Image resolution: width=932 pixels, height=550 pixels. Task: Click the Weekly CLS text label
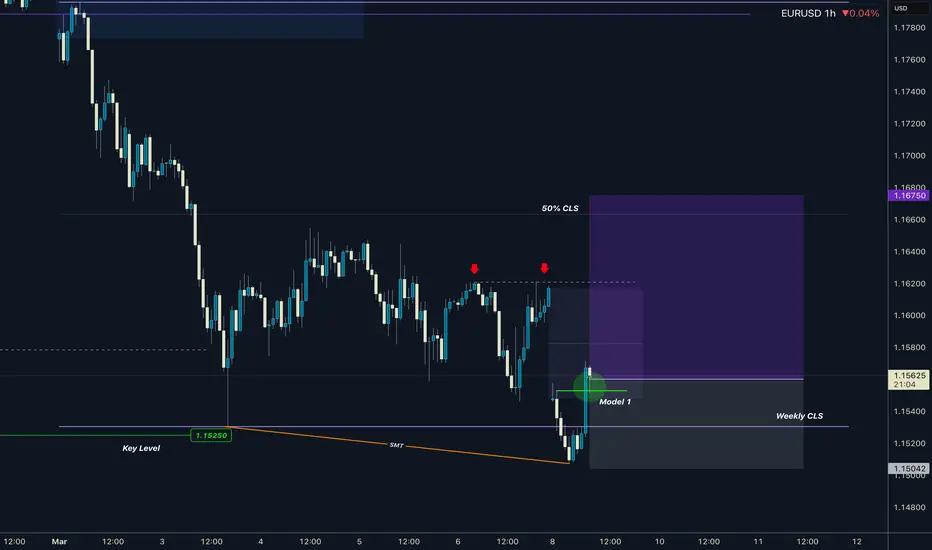(799, 416)
